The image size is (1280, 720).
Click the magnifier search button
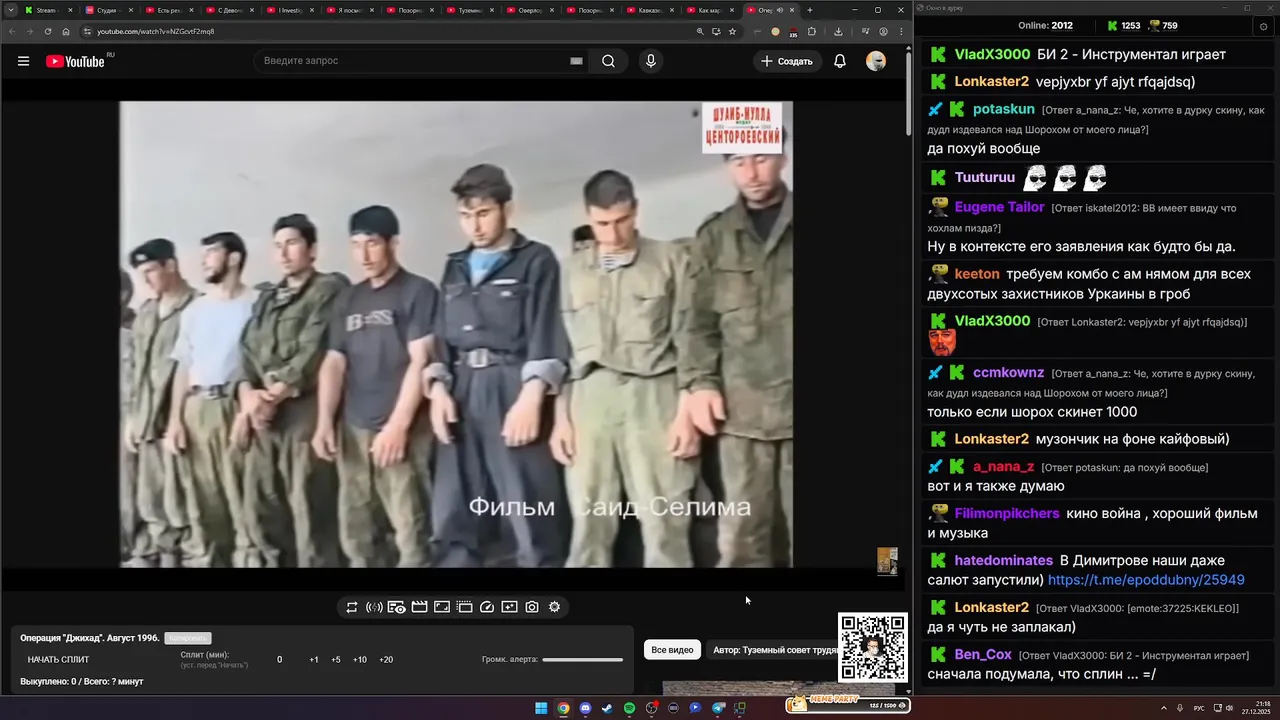[608, 61]
